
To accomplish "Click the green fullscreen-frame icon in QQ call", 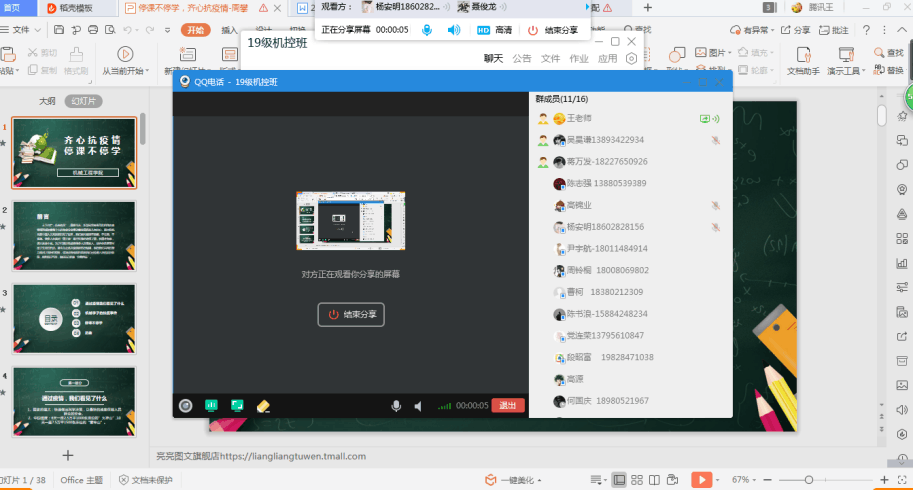I will 237,406.
